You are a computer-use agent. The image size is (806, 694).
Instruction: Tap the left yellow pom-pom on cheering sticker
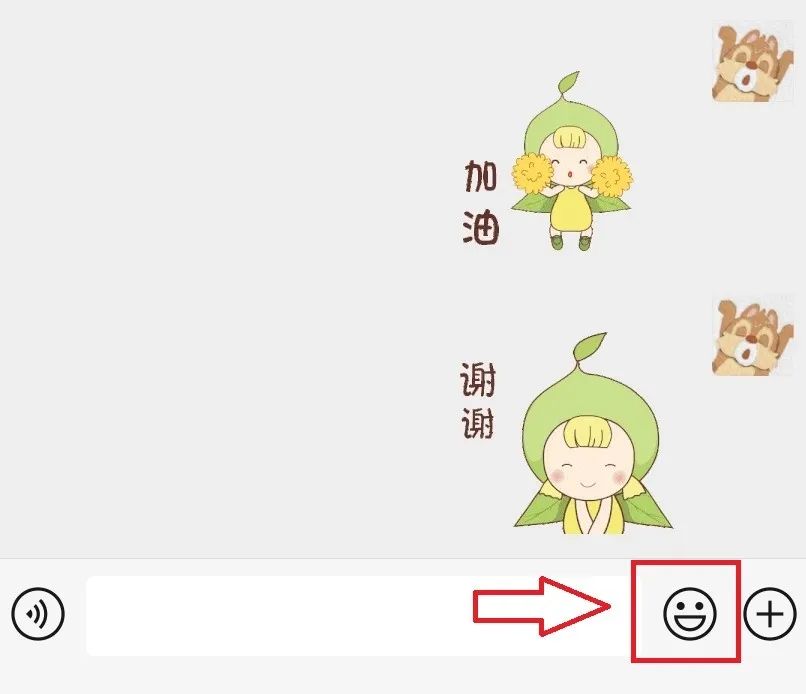pos(532,173)
